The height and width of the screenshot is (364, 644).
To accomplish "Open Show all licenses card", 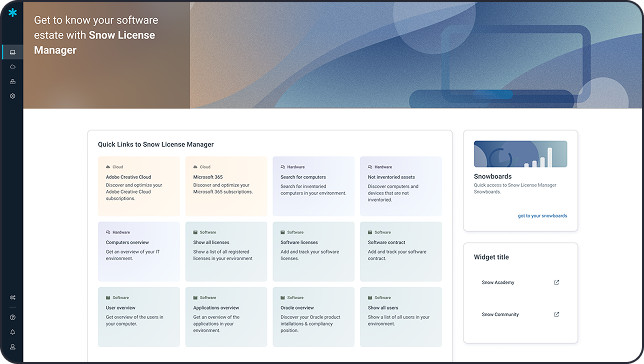I will (x=226, y=251).
